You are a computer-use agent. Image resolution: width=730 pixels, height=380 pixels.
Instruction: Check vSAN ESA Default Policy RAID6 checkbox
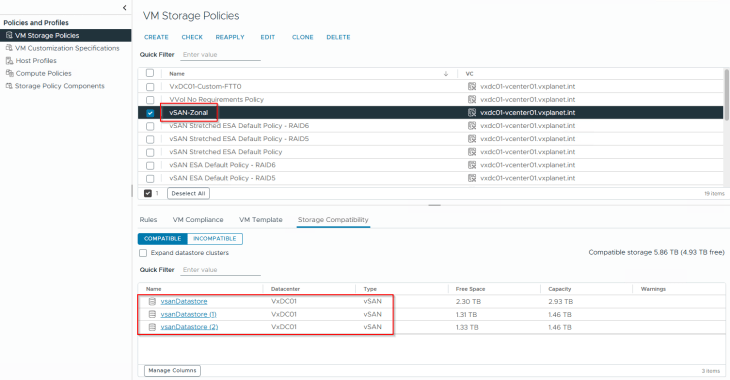(x=150, y=165)
